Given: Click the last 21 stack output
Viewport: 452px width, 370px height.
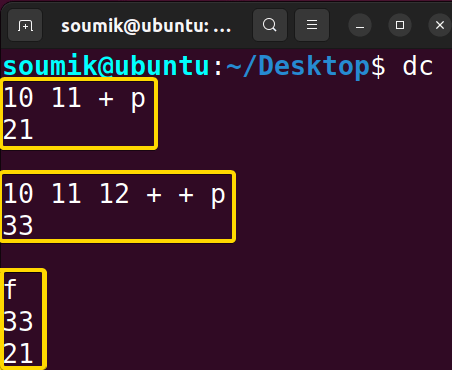Looking at the screenshot, I should (x=18, y=354).
